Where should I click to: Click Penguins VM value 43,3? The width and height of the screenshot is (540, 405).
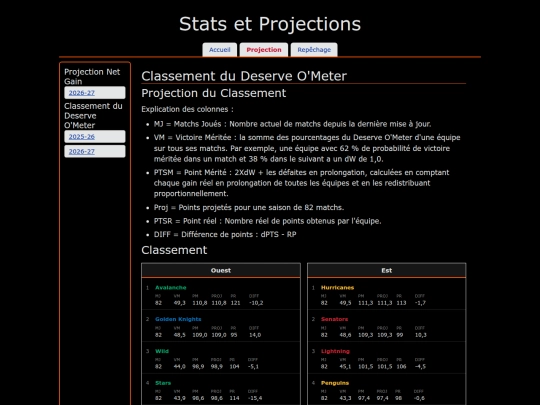click(345, 398)
